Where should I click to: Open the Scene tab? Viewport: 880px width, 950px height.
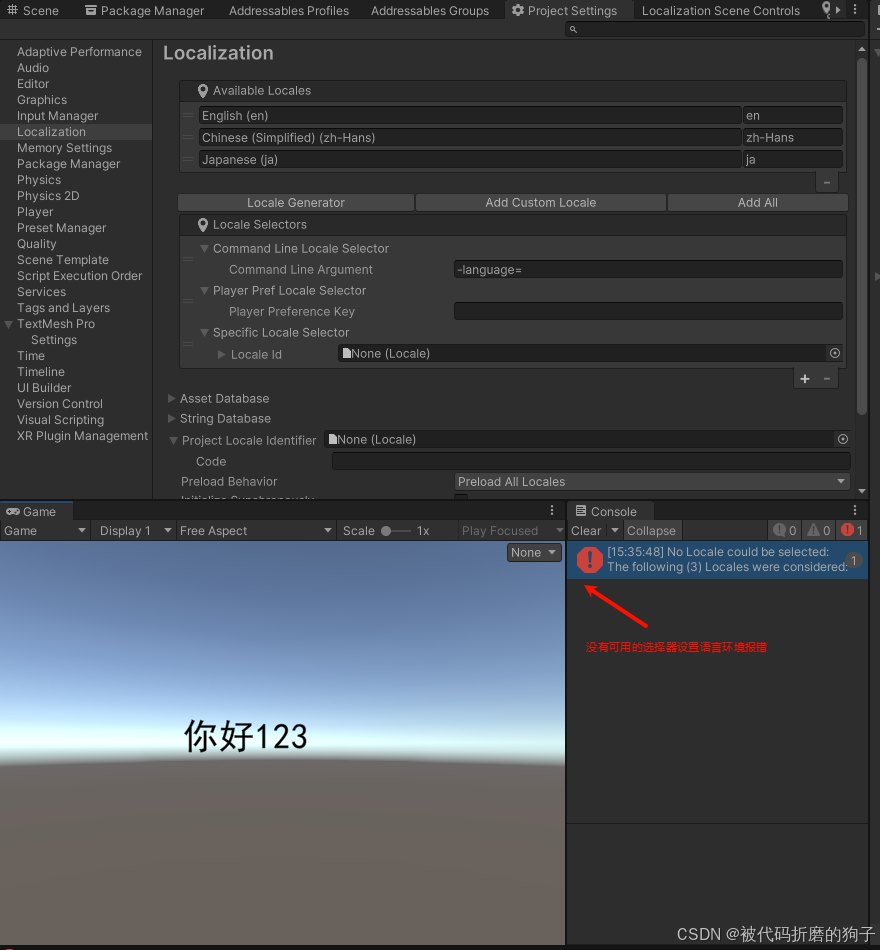point(33,10)
